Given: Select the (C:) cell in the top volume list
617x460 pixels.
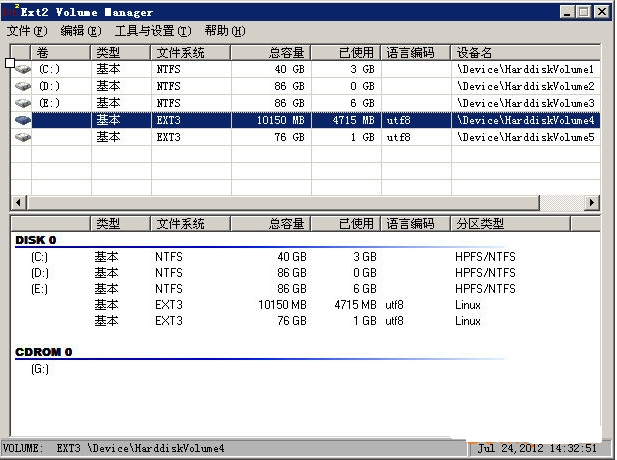Looking at the screenshot, I should point(49,69).
